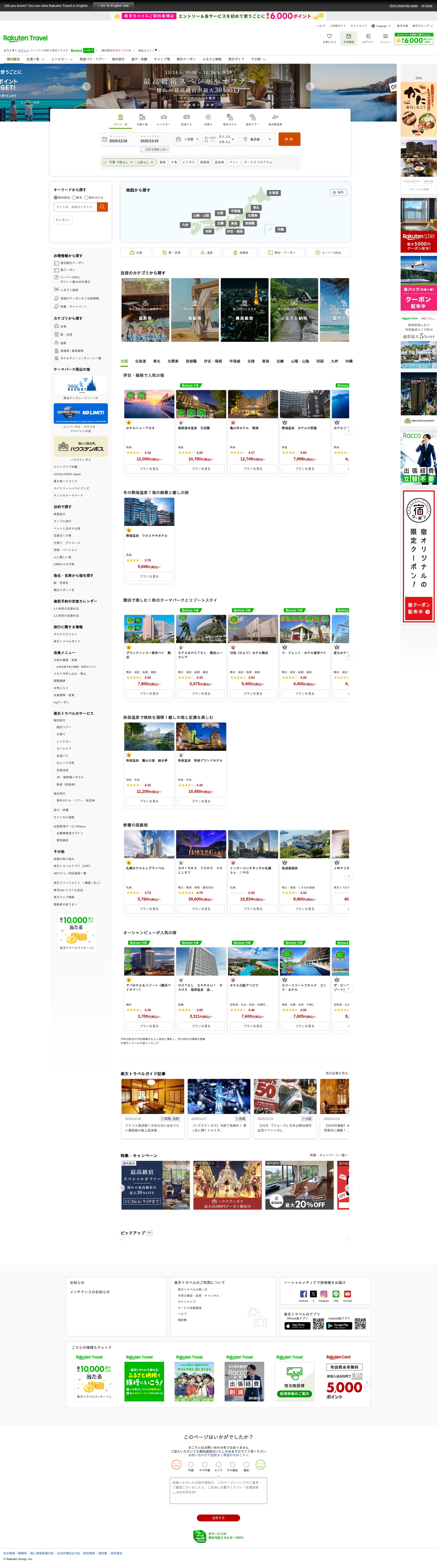The height and width of the screenshot is (1568, 437).
Task: Open the 予約確認 calendar icon in header
Action: [x=349, y=36]
